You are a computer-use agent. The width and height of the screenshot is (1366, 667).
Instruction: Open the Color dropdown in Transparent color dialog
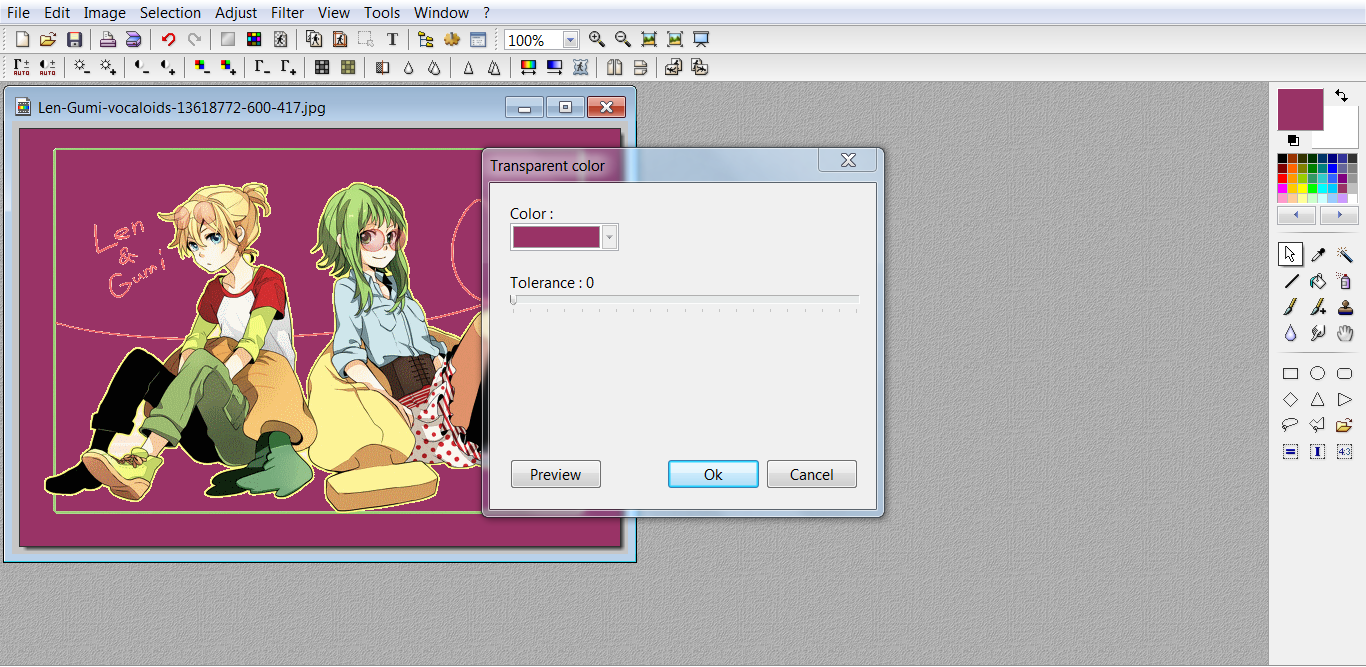pyautogui.click(x=610, y=237)
